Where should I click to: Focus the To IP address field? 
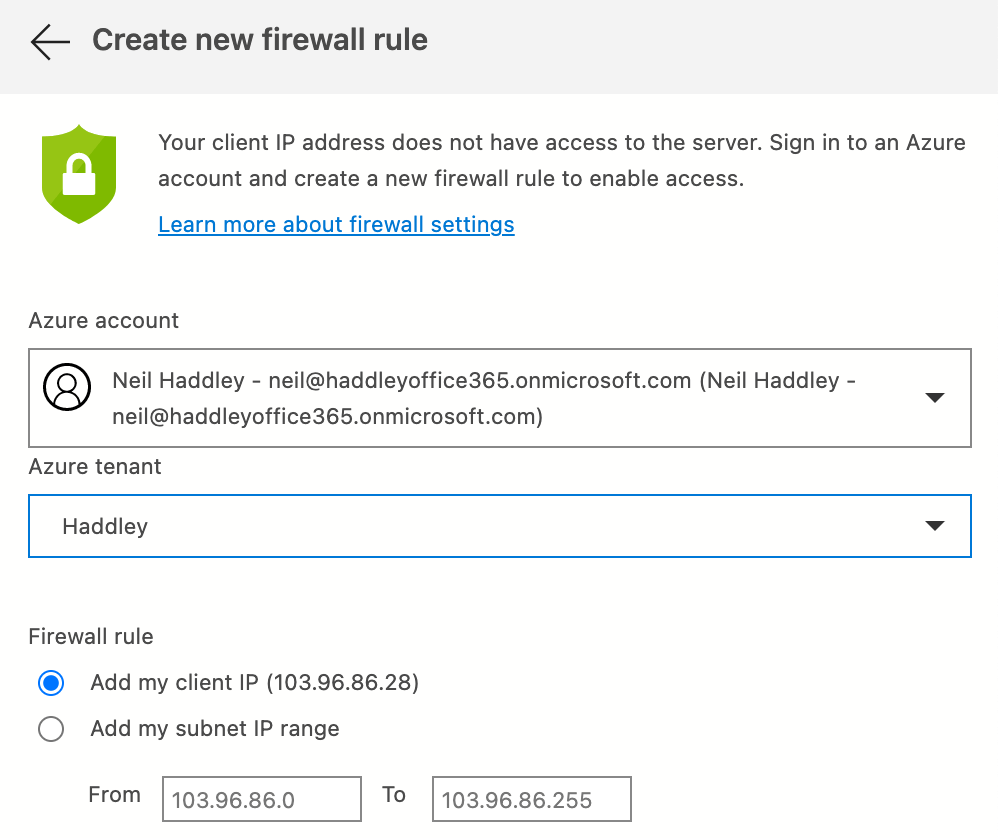pos(531,800)
